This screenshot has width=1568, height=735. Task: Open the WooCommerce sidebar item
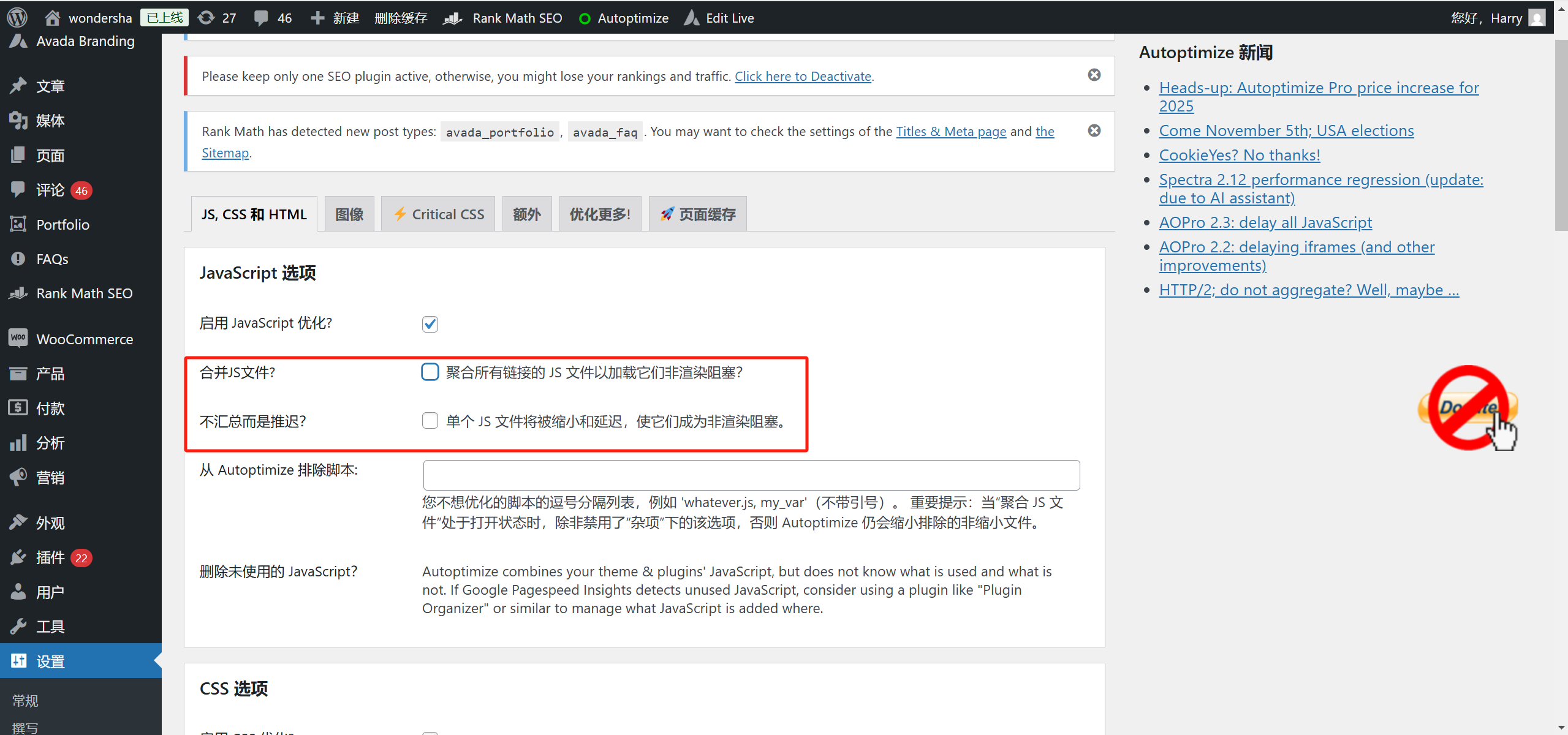(x=84, y=339)
